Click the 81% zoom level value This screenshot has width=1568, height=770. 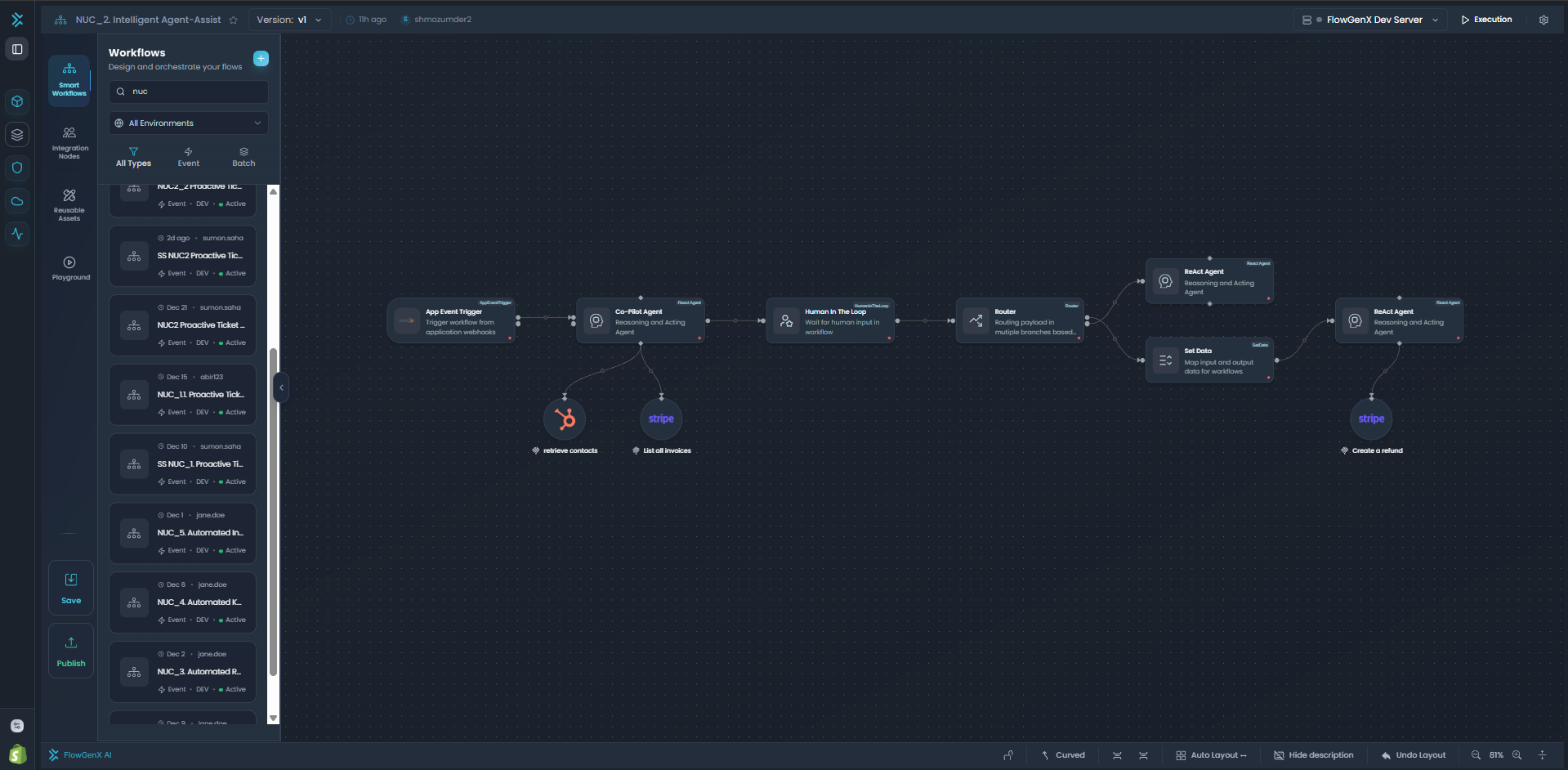pyautogui.click(x=1496, y=755)
